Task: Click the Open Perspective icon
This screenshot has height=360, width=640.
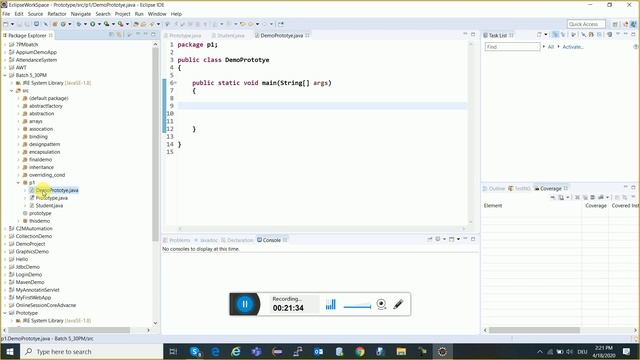Action: [615, 24]
